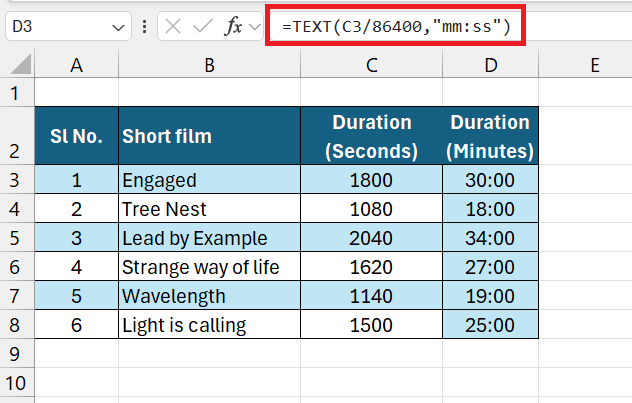Select row 7 header
This screenshot has height=403, width=632.
click(15, 296)
